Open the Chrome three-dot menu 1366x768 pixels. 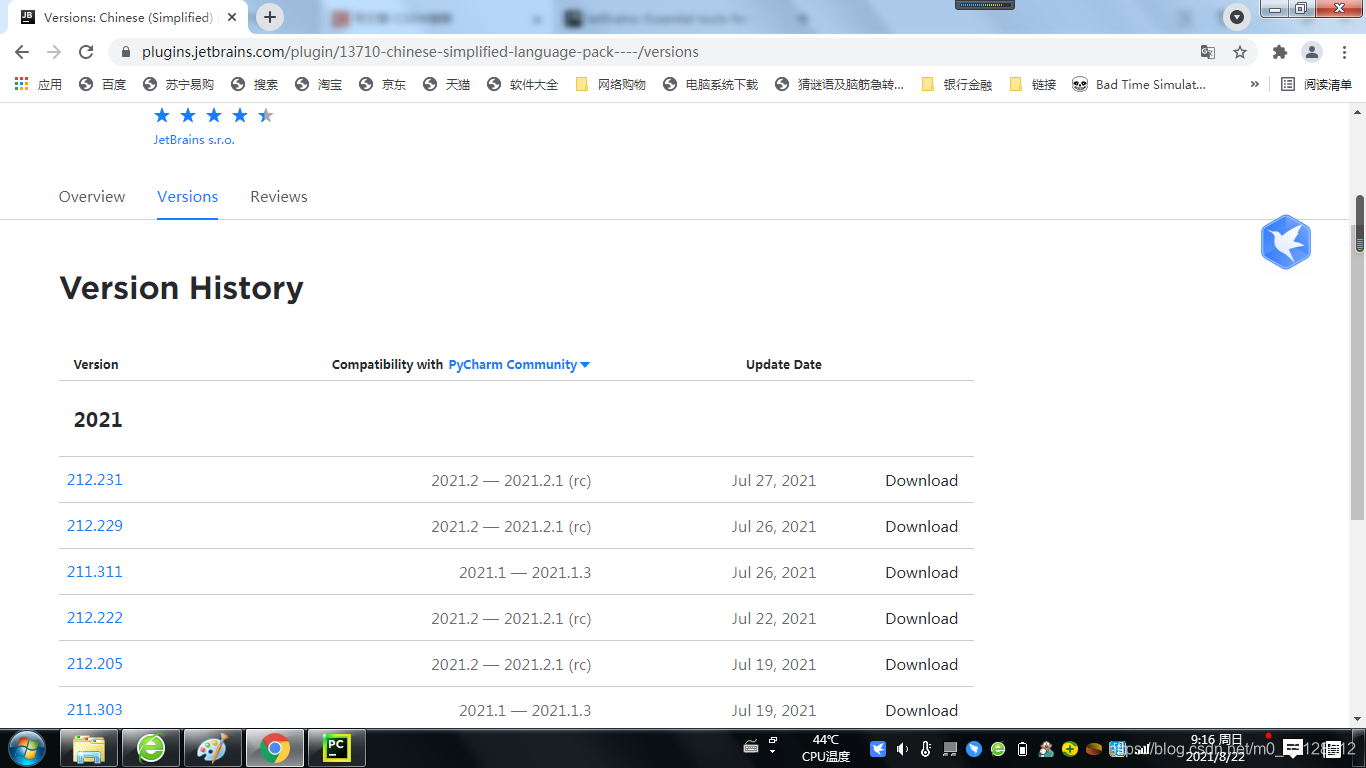click(1343, 52)
